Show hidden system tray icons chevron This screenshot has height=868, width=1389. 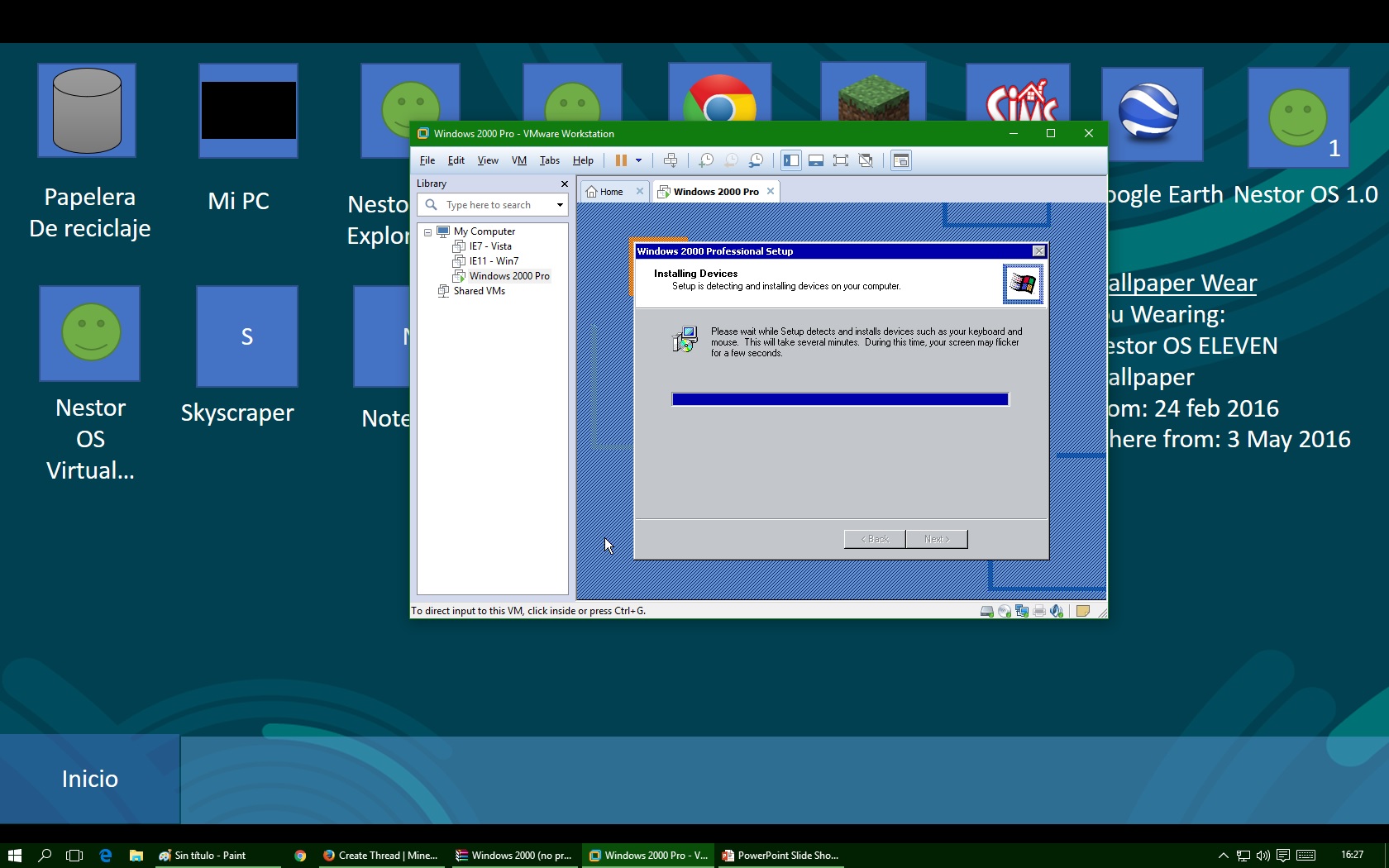pos(1223,856)
